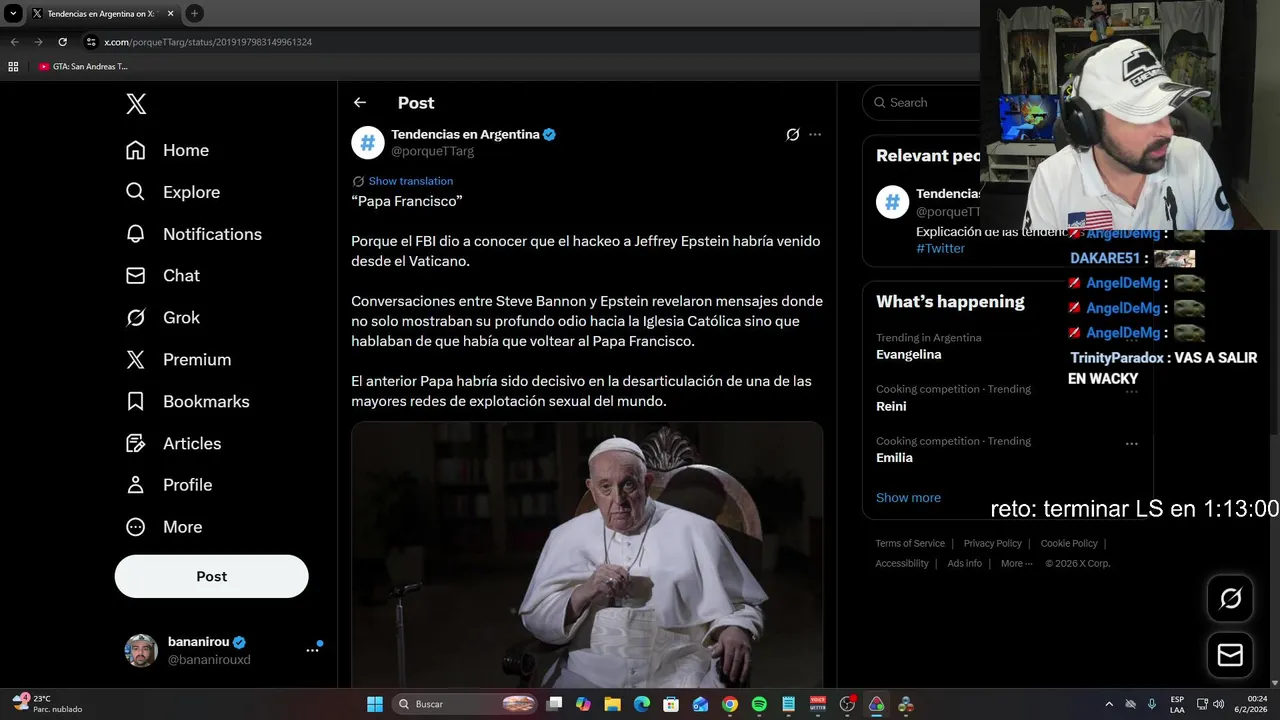Open the browser tab search dropdown
This screenshot has width=1280, height=720.
click(x=13, y=13)
